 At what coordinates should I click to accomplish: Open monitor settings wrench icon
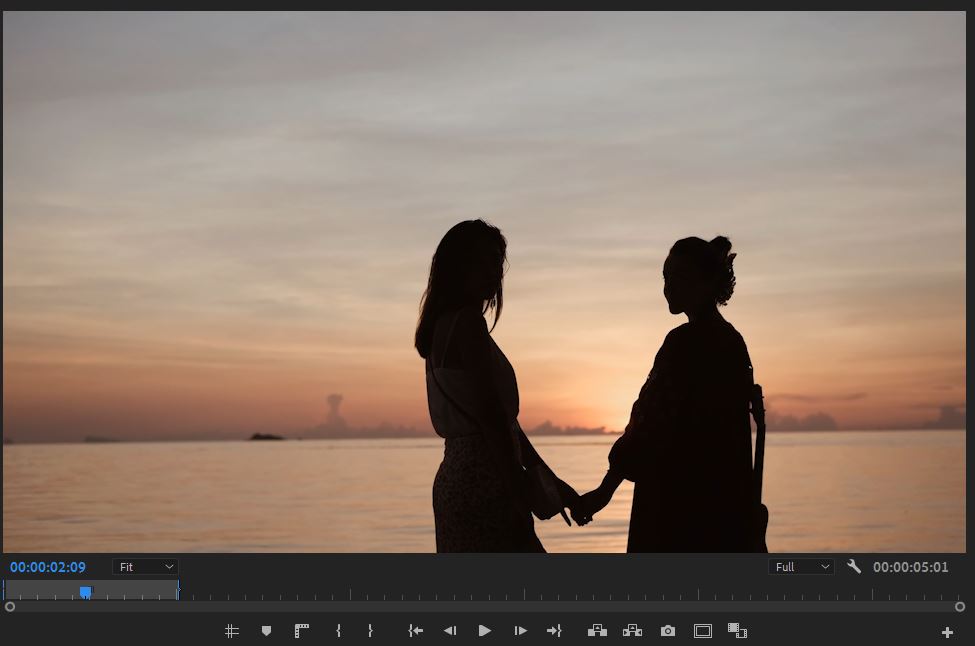click(x=854, y=566)
